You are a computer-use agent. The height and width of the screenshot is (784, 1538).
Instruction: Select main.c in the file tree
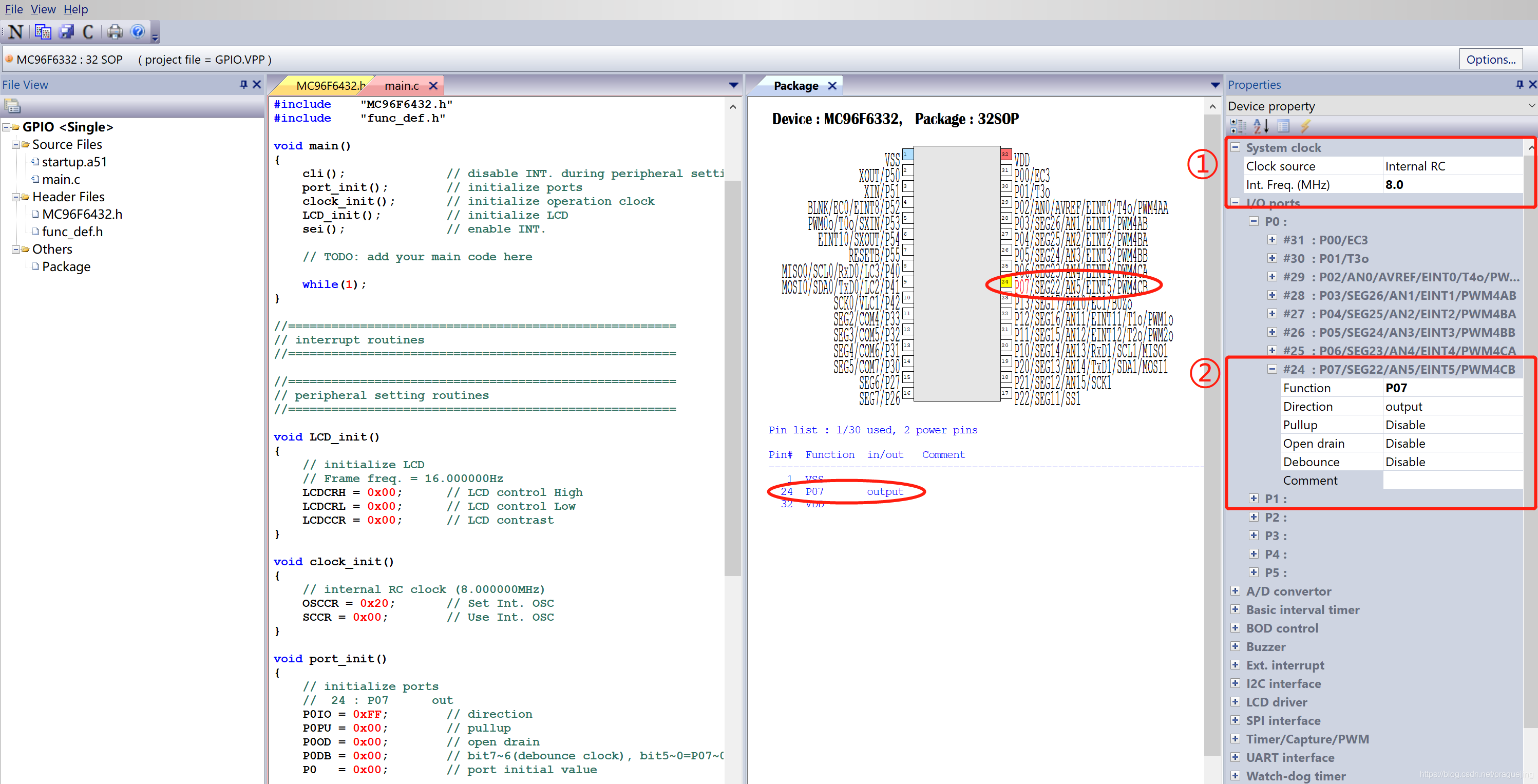pos(61,179)
